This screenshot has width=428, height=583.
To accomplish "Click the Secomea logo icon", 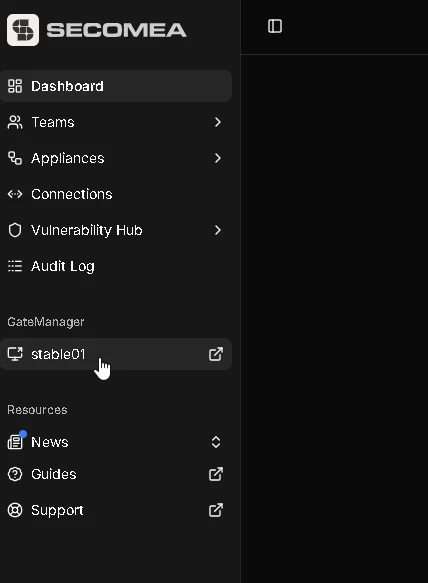I will click(23, 30).
